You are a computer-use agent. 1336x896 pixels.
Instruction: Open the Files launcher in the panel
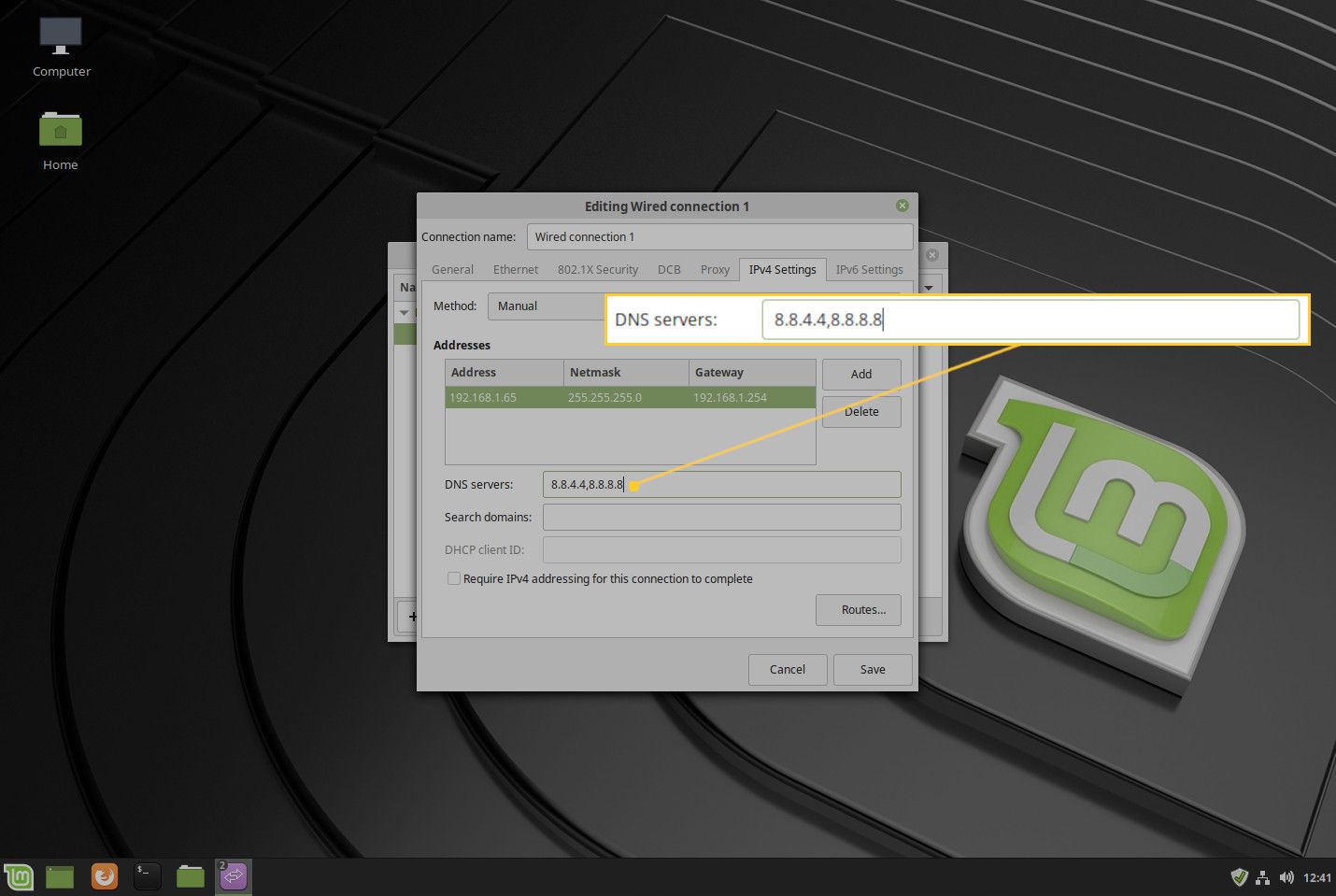[191, 876]
